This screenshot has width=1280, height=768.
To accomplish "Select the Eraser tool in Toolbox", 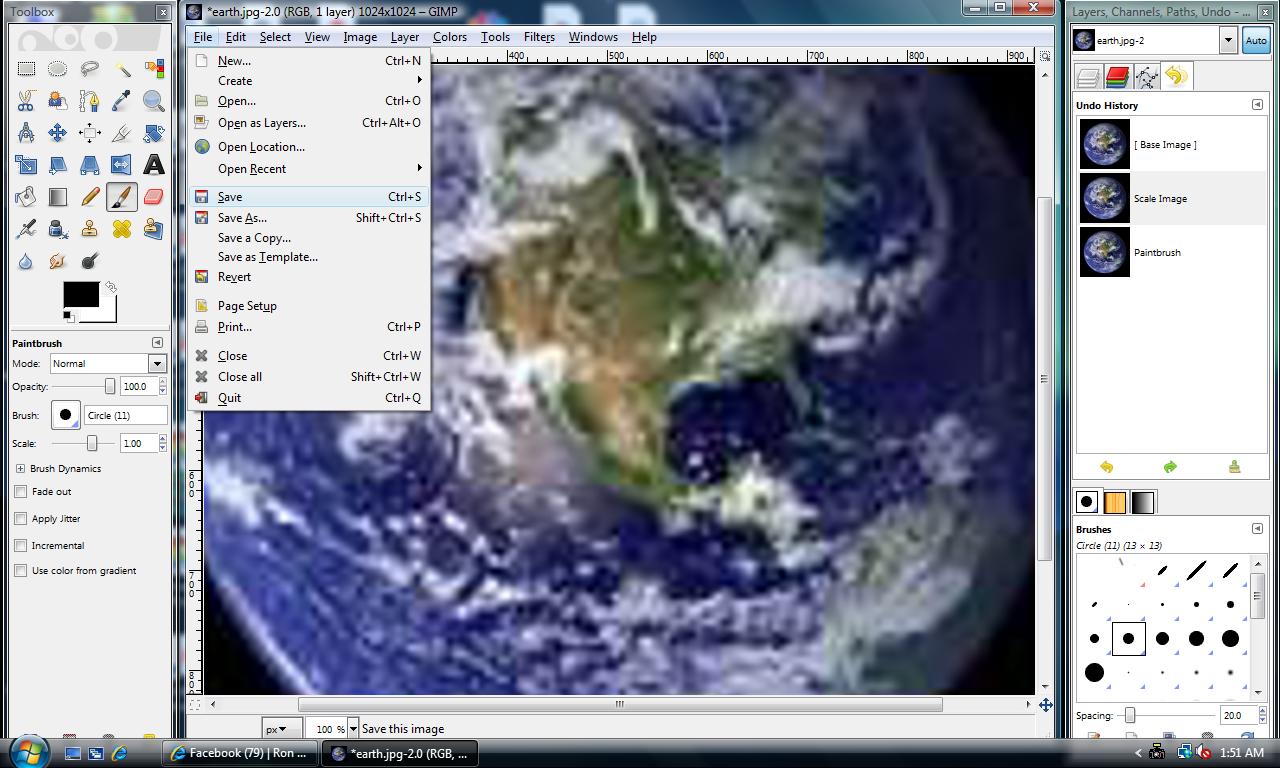I will coord(153,197).
